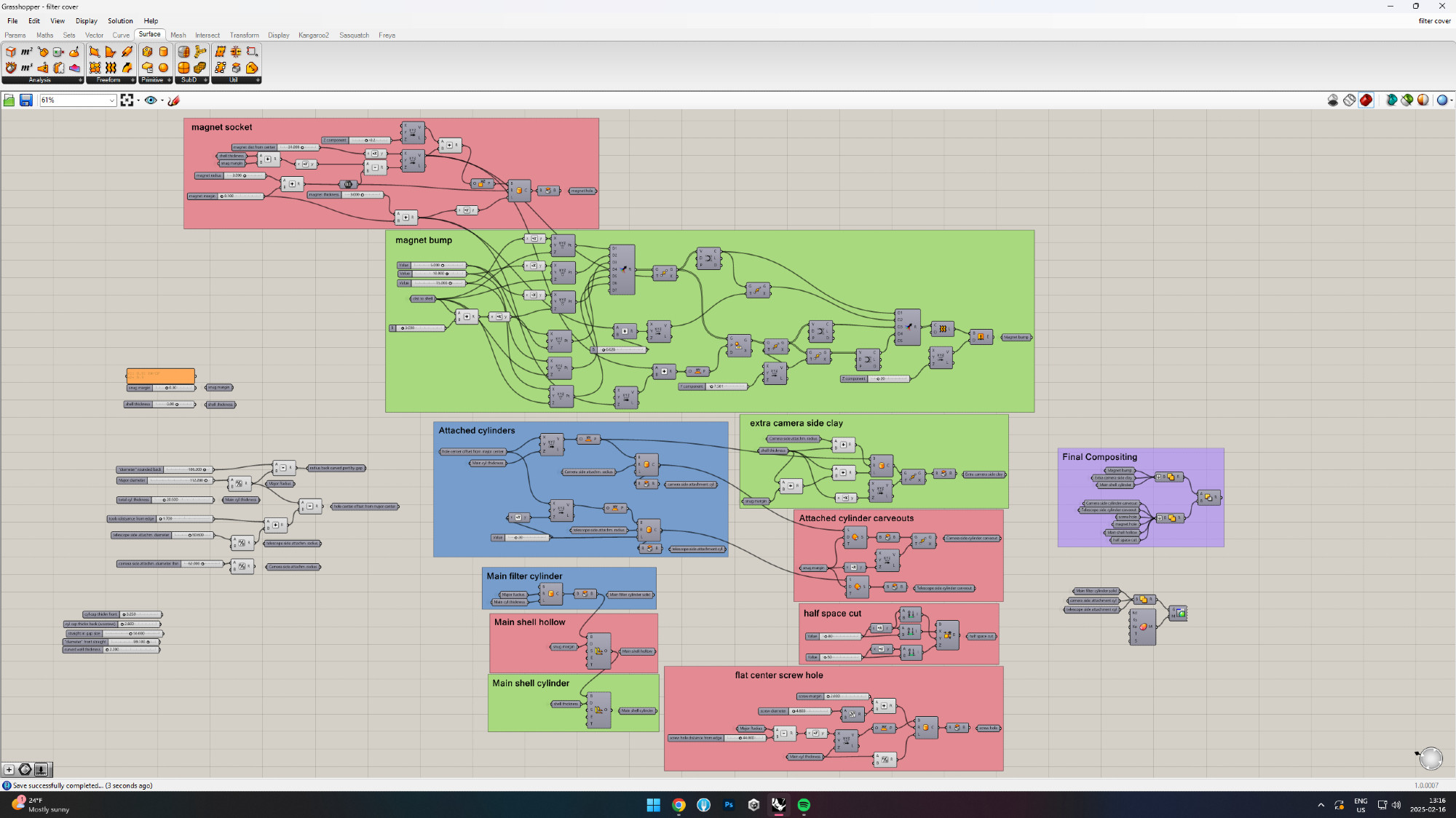1456x818 pixels.
Task: Select the 4Point Surface freeform icon
Action: 95,52
